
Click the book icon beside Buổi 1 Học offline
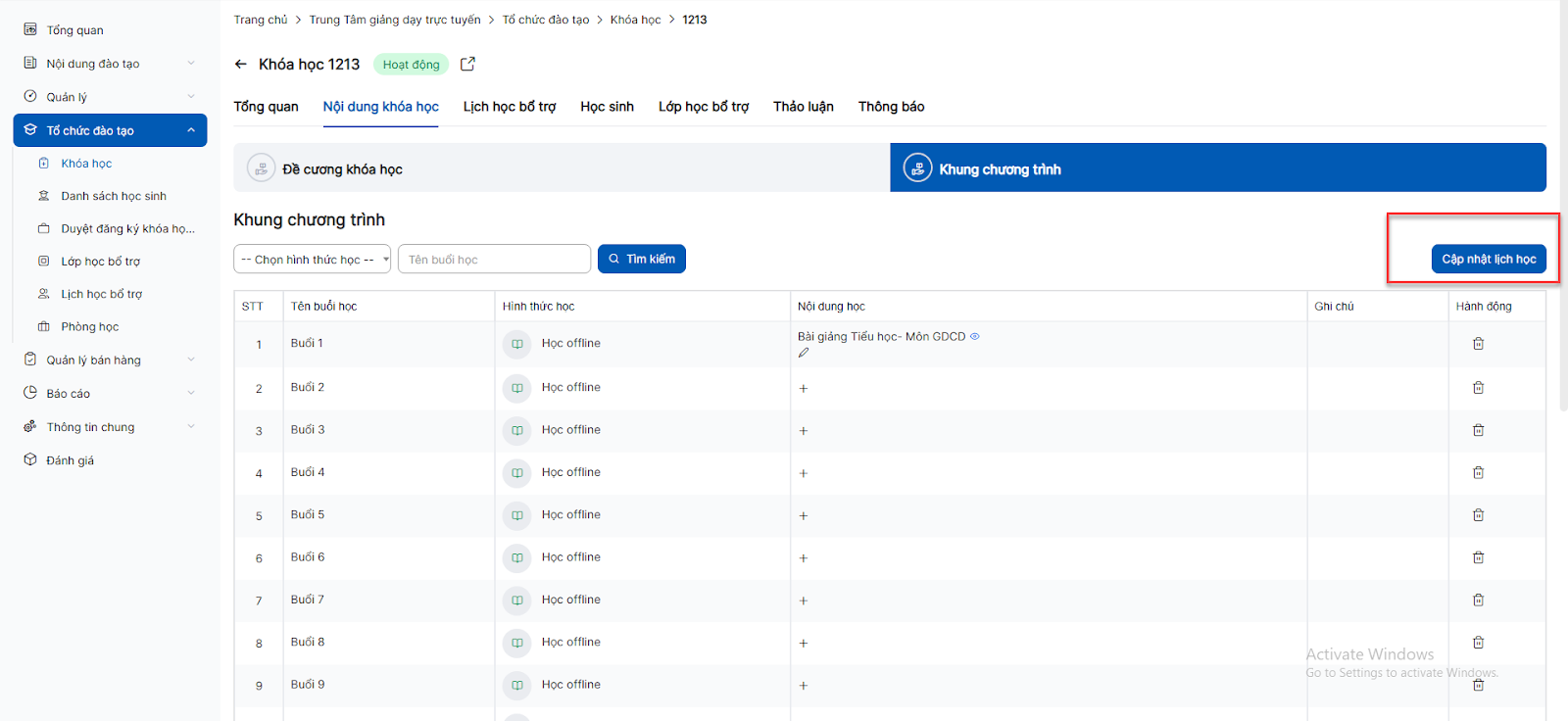coord(517,345)
